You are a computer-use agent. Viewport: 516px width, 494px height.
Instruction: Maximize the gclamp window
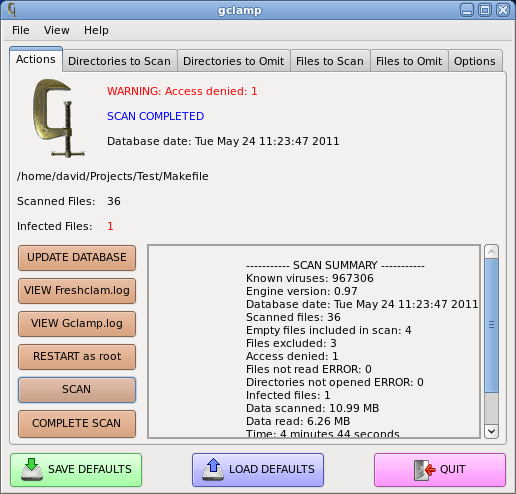[485, 10]
